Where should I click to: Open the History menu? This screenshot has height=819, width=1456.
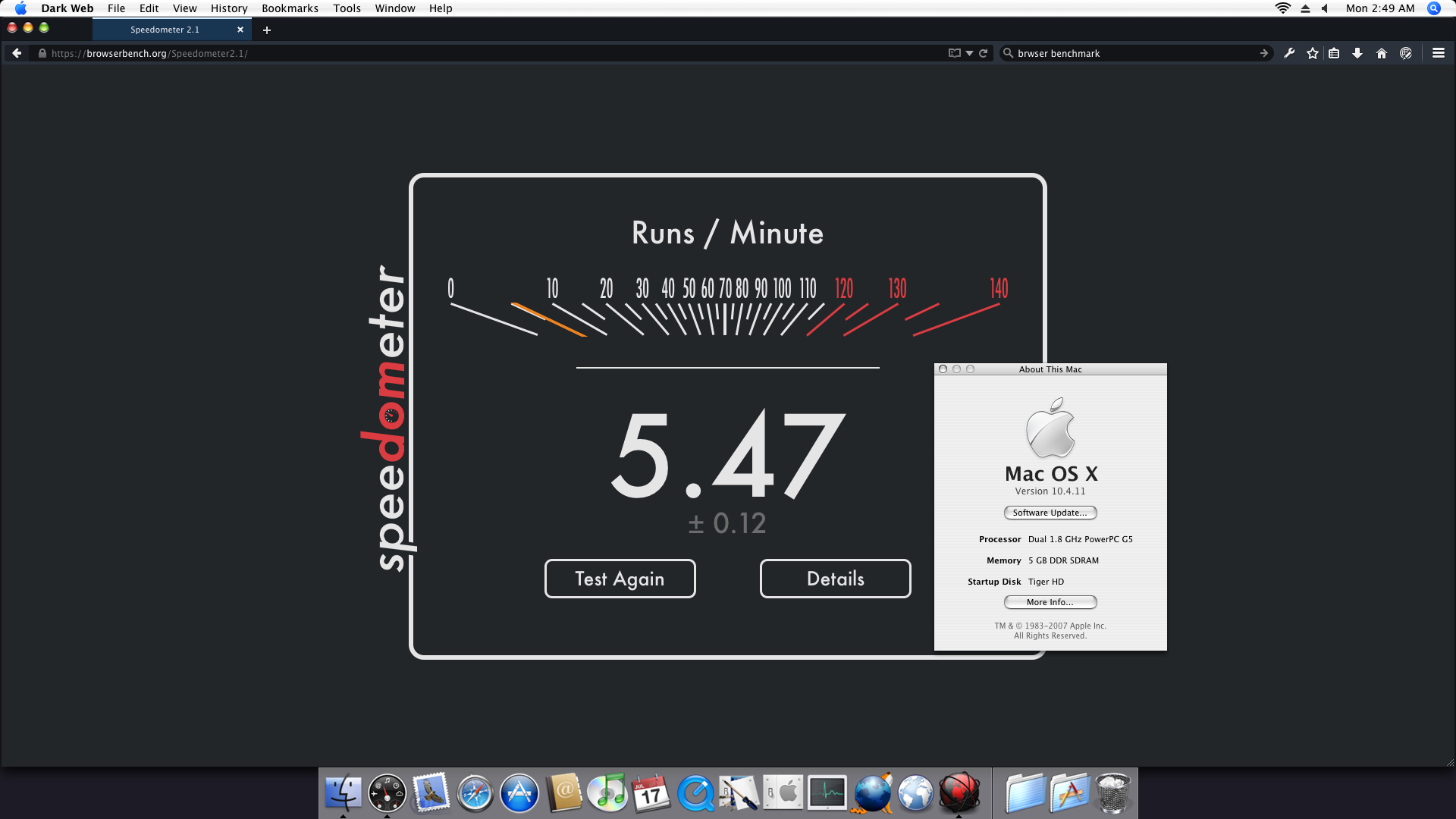(x=229, y=8)
